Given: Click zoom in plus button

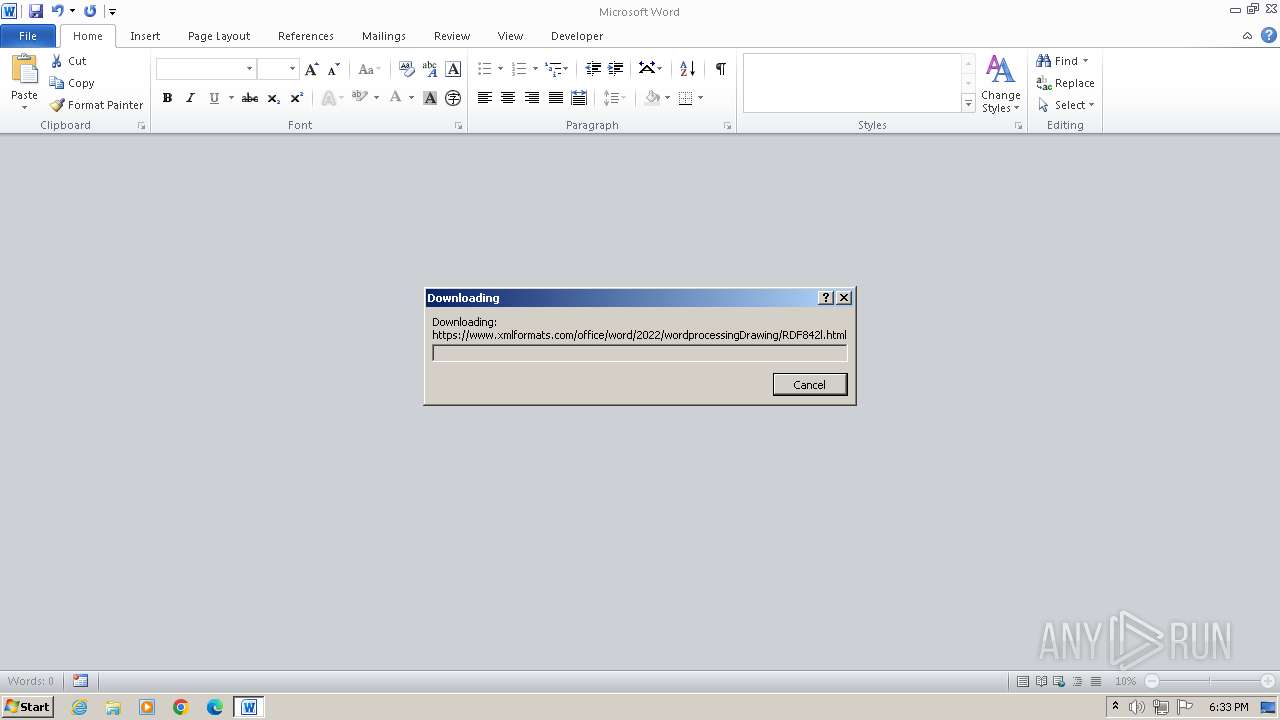Looking at the screenshot, I should pyautogui.click(x=1268, y=681).
